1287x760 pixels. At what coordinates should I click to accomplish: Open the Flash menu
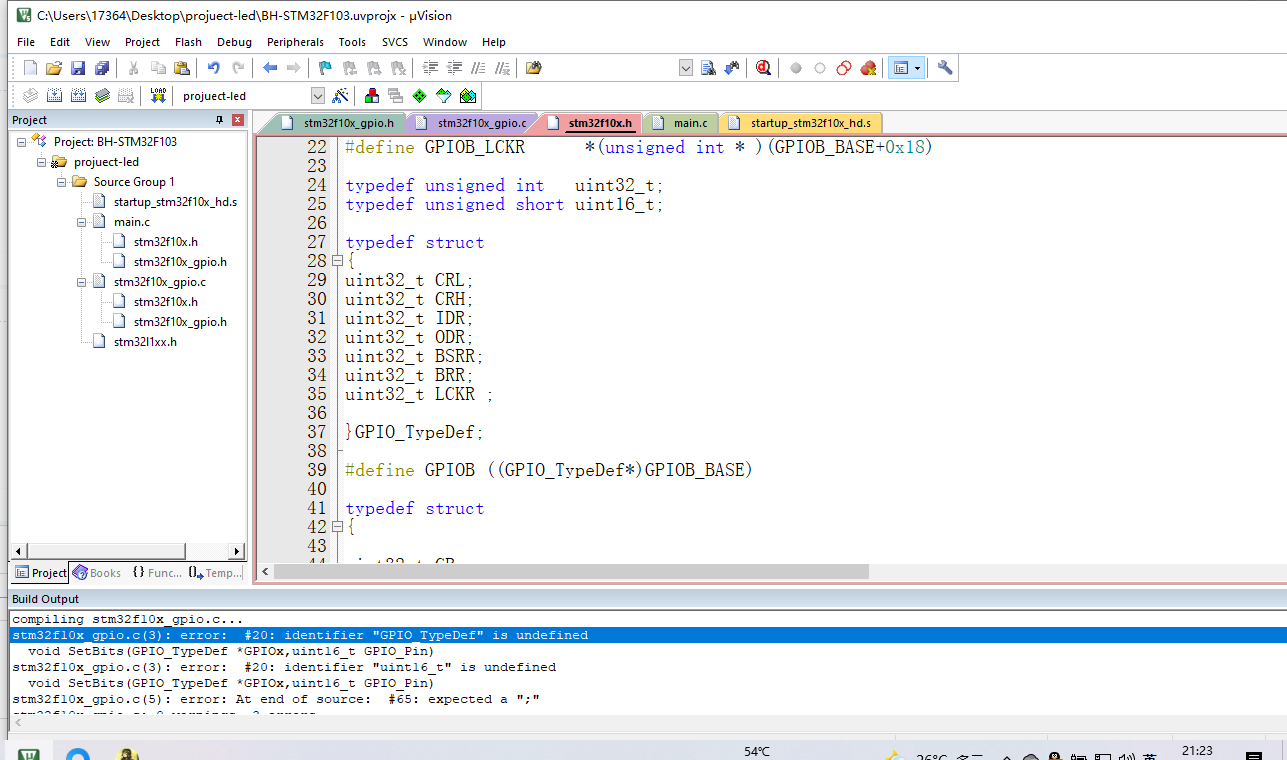pos(188,42)
